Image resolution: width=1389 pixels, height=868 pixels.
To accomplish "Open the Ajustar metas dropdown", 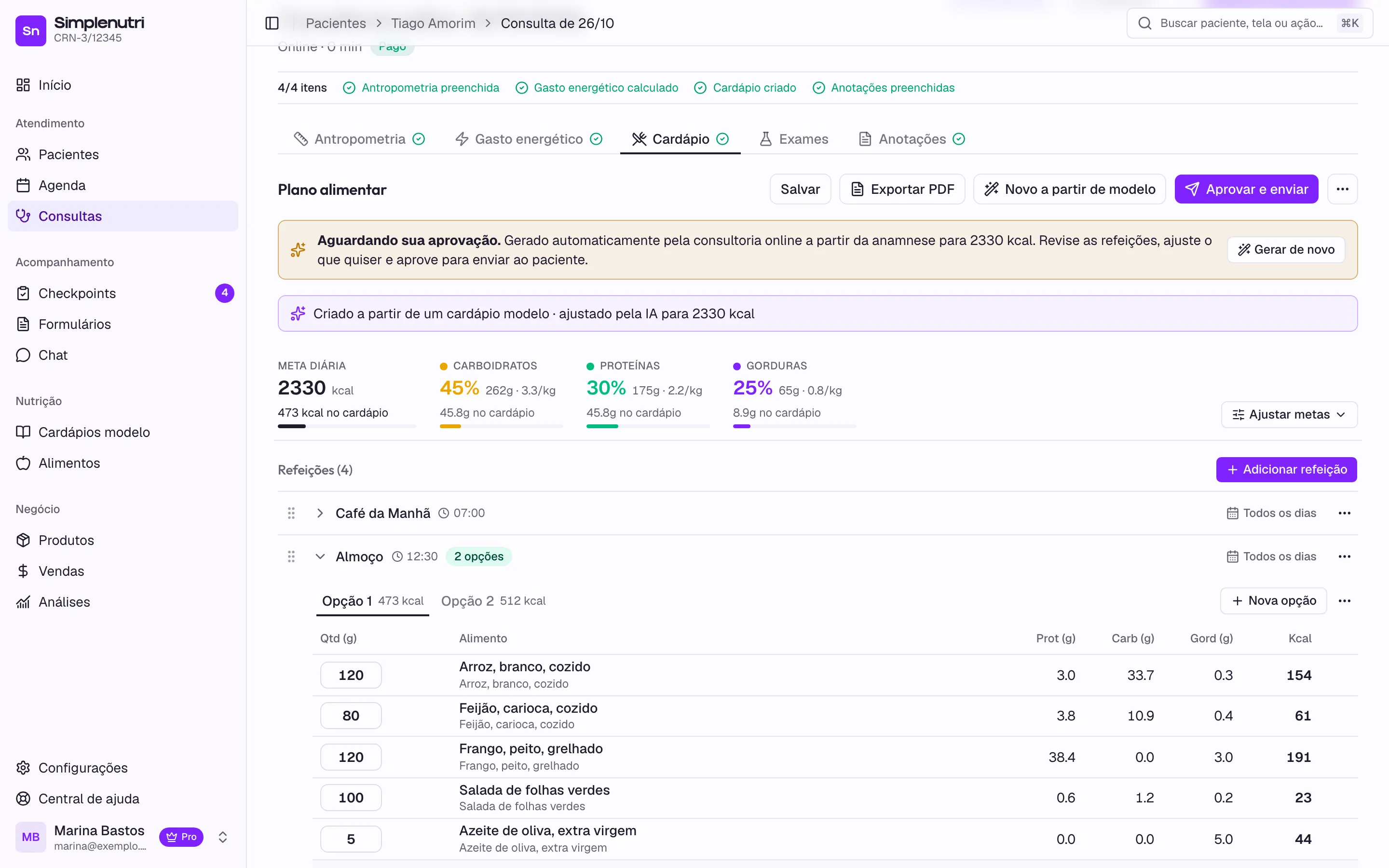I will [1289, 415].
